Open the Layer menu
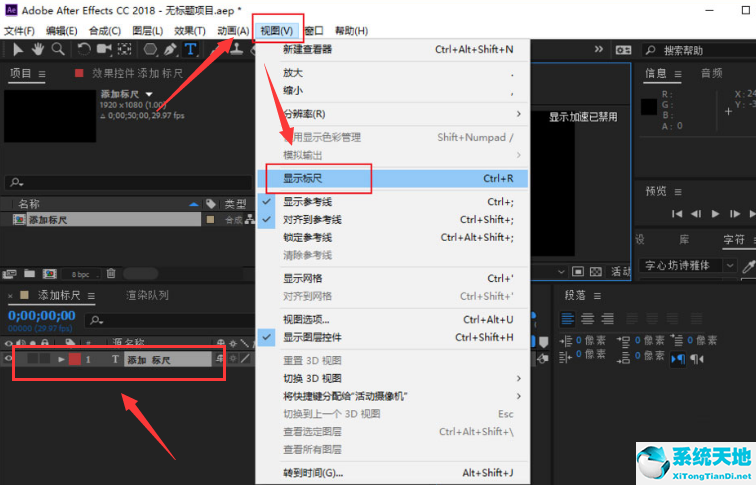 tap(148, 31)
